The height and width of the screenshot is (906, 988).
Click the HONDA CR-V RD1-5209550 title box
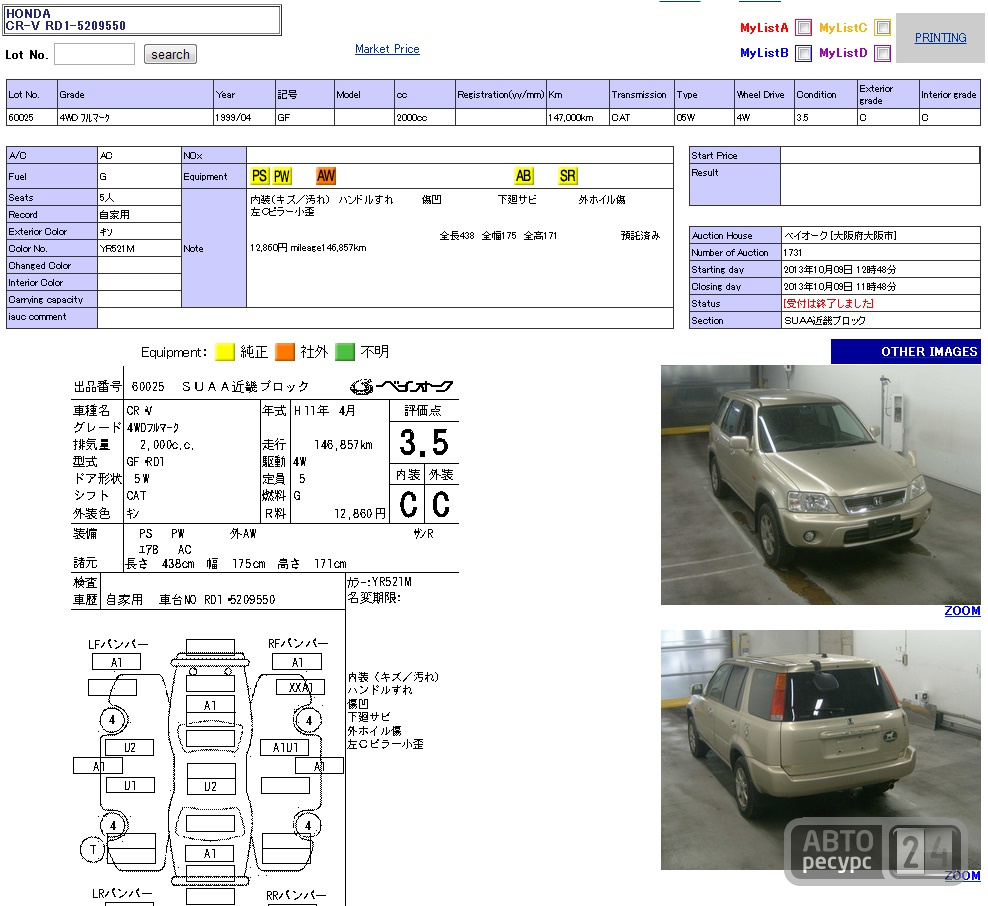[x=142, y=20]
